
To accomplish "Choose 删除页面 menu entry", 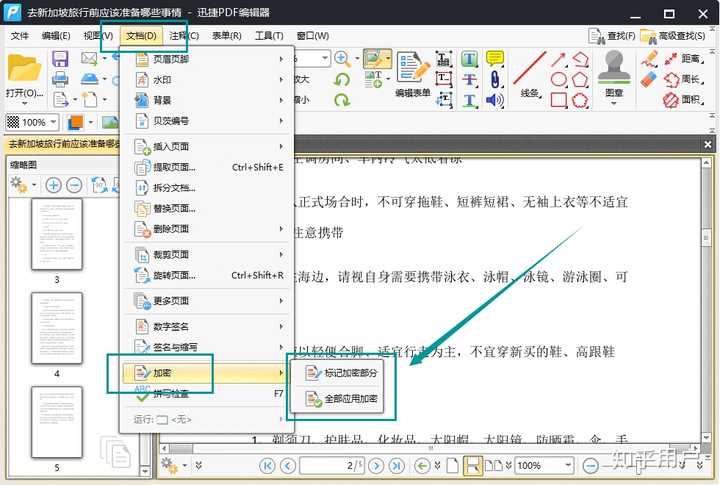I will pos(207,229).
